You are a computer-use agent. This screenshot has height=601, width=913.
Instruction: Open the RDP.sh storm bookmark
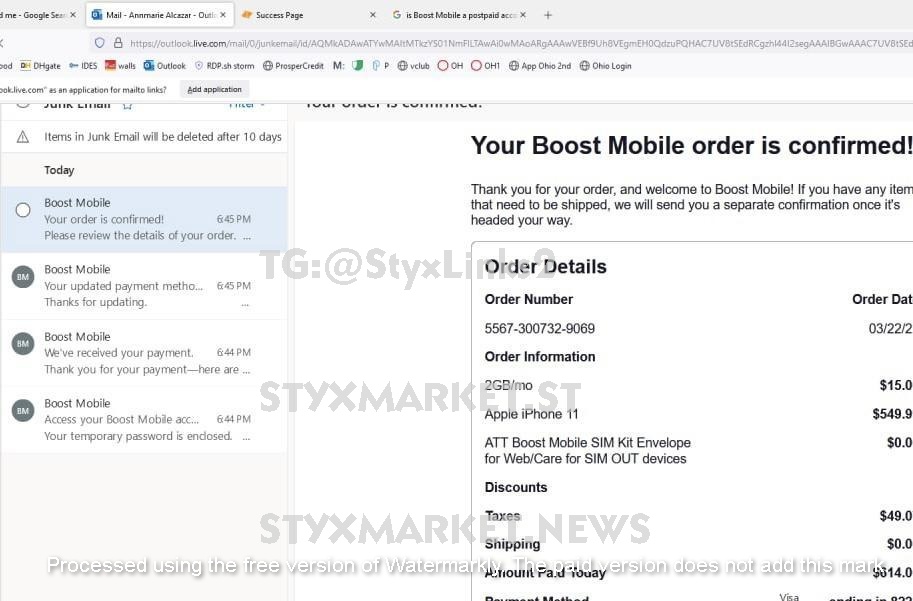pos(224,66)
